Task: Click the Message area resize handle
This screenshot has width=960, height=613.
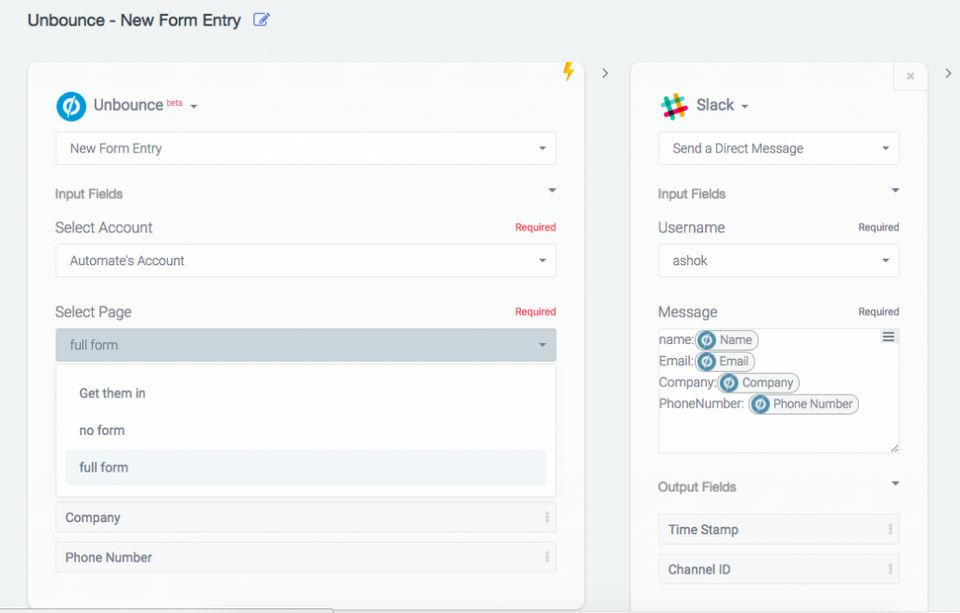Action: coord(894,448)
